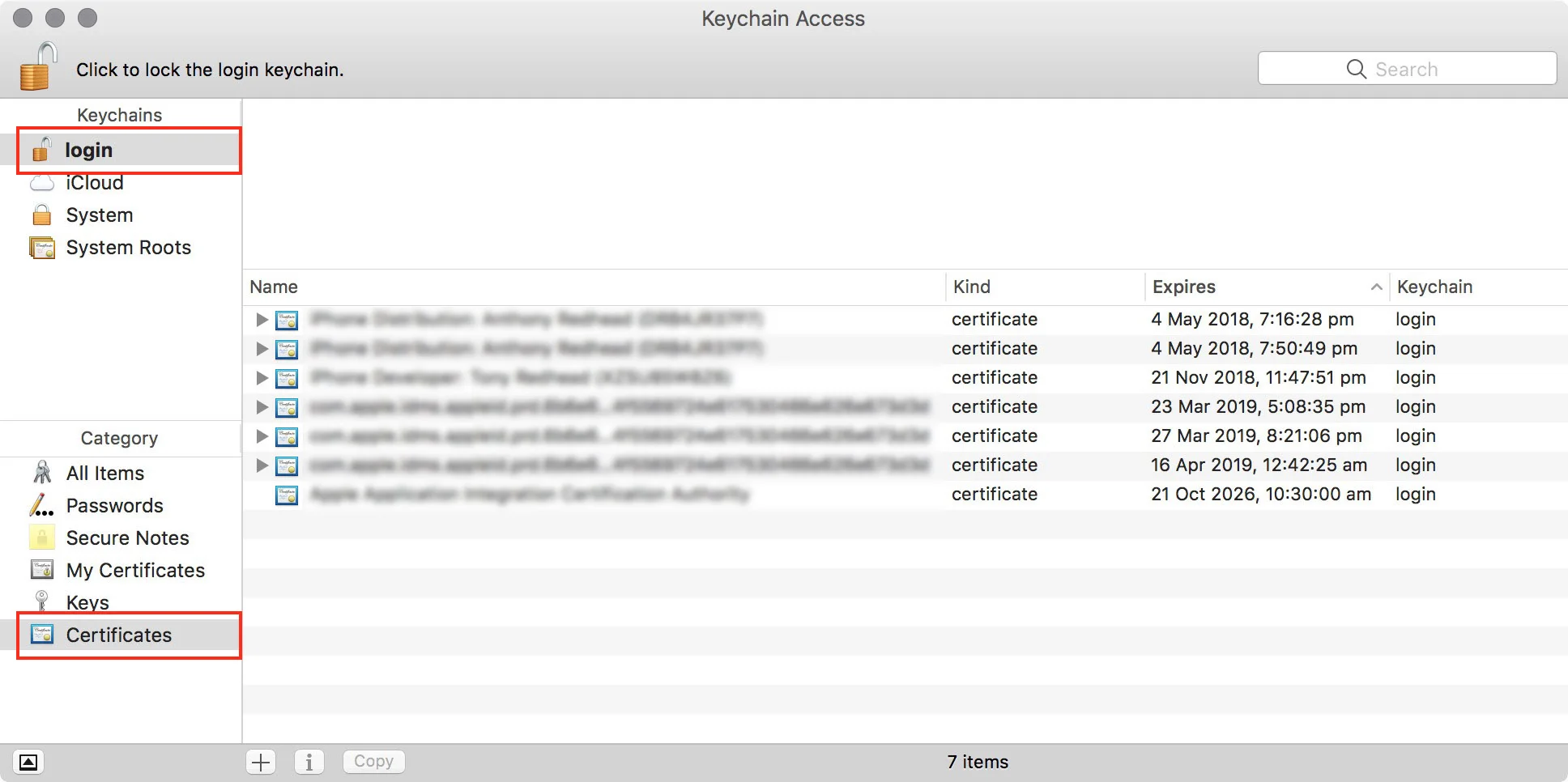Expand certificate expiring 23 Mar 2019

coord(262,407)
